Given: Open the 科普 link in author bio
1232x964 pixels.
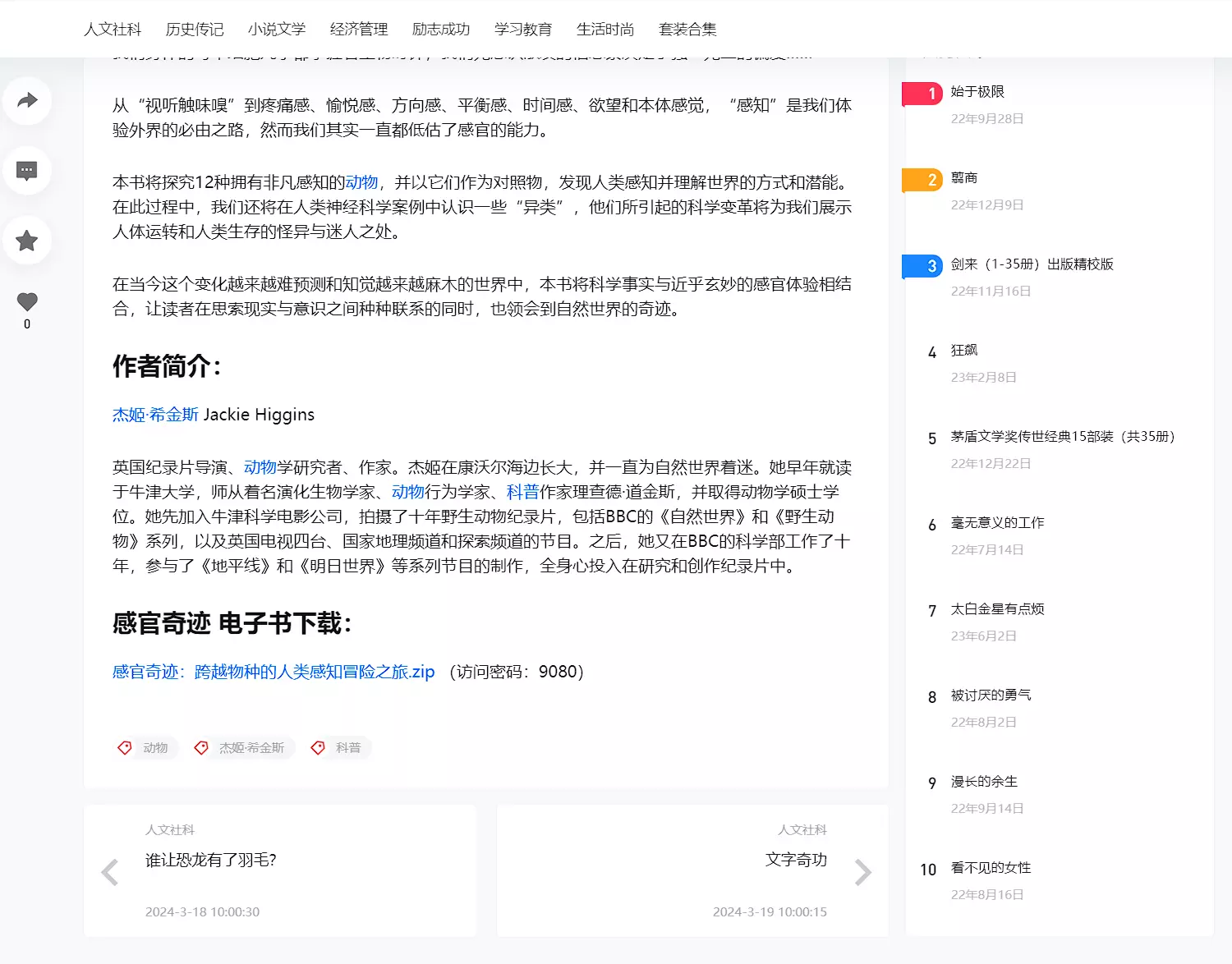Looking at the screenshot, I should pos(522,492).
